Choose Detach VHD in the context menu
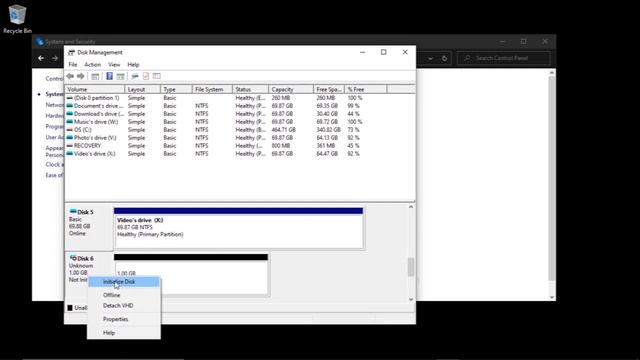 pyautogui.click(x=124, y=305)
